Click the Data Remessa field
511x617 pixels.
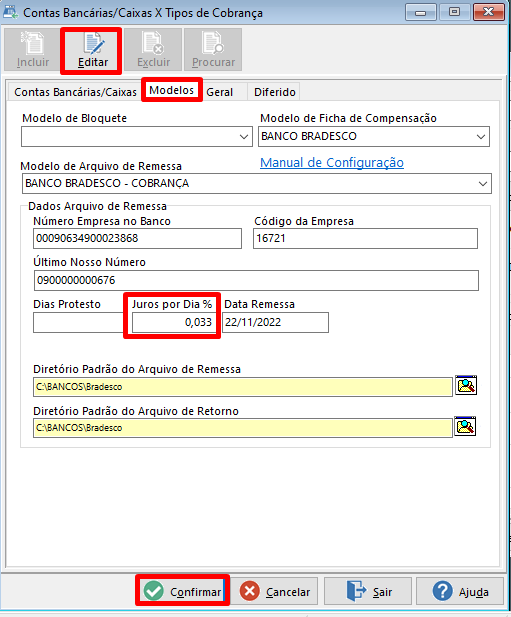pyautogui.click(x=275, y=323)
